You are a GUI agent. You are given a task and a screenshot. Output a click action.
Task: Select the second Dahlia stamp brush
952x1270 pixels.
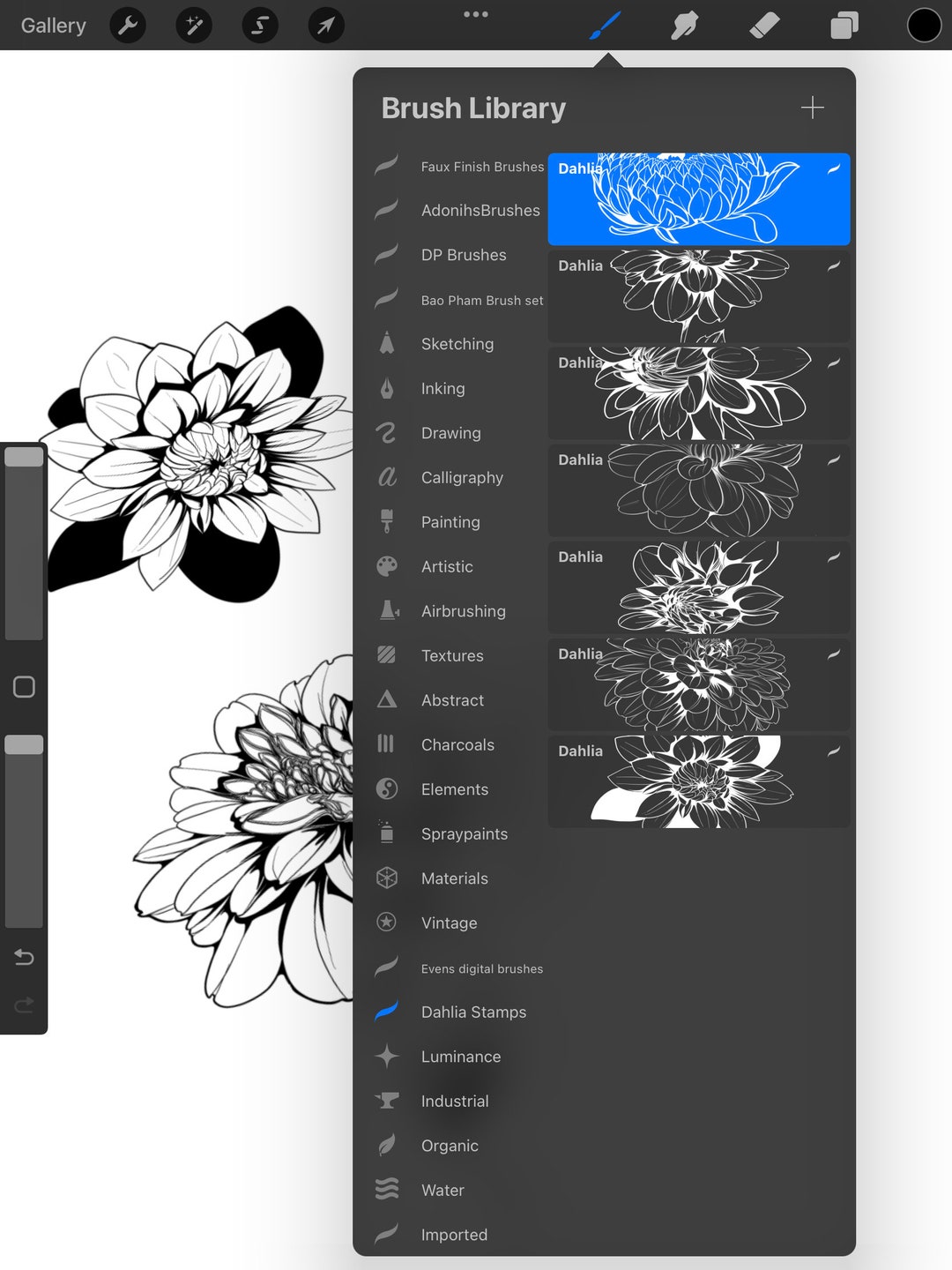[699, 296]
